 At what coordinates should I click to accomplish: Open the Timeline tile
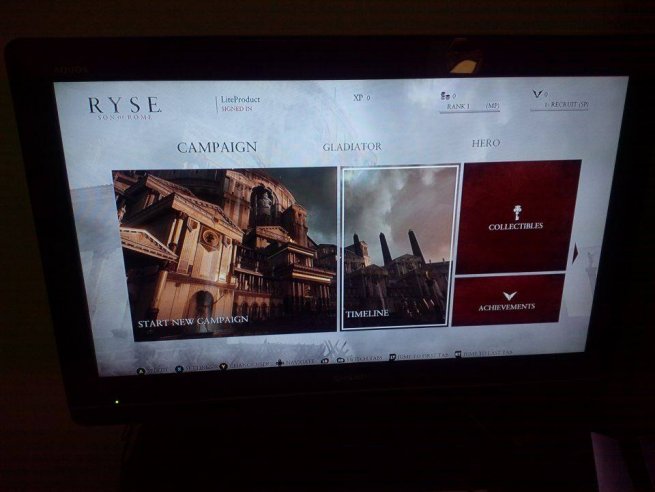(x=400, y=246)
